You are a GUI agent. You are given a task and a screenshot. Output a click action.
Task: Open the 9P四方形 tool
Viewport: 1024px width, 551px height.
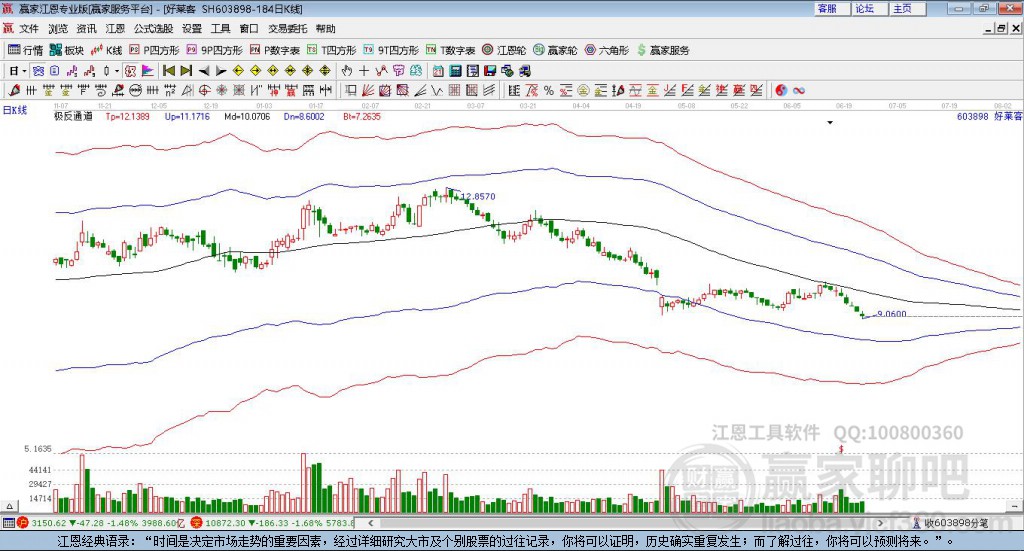214,50
